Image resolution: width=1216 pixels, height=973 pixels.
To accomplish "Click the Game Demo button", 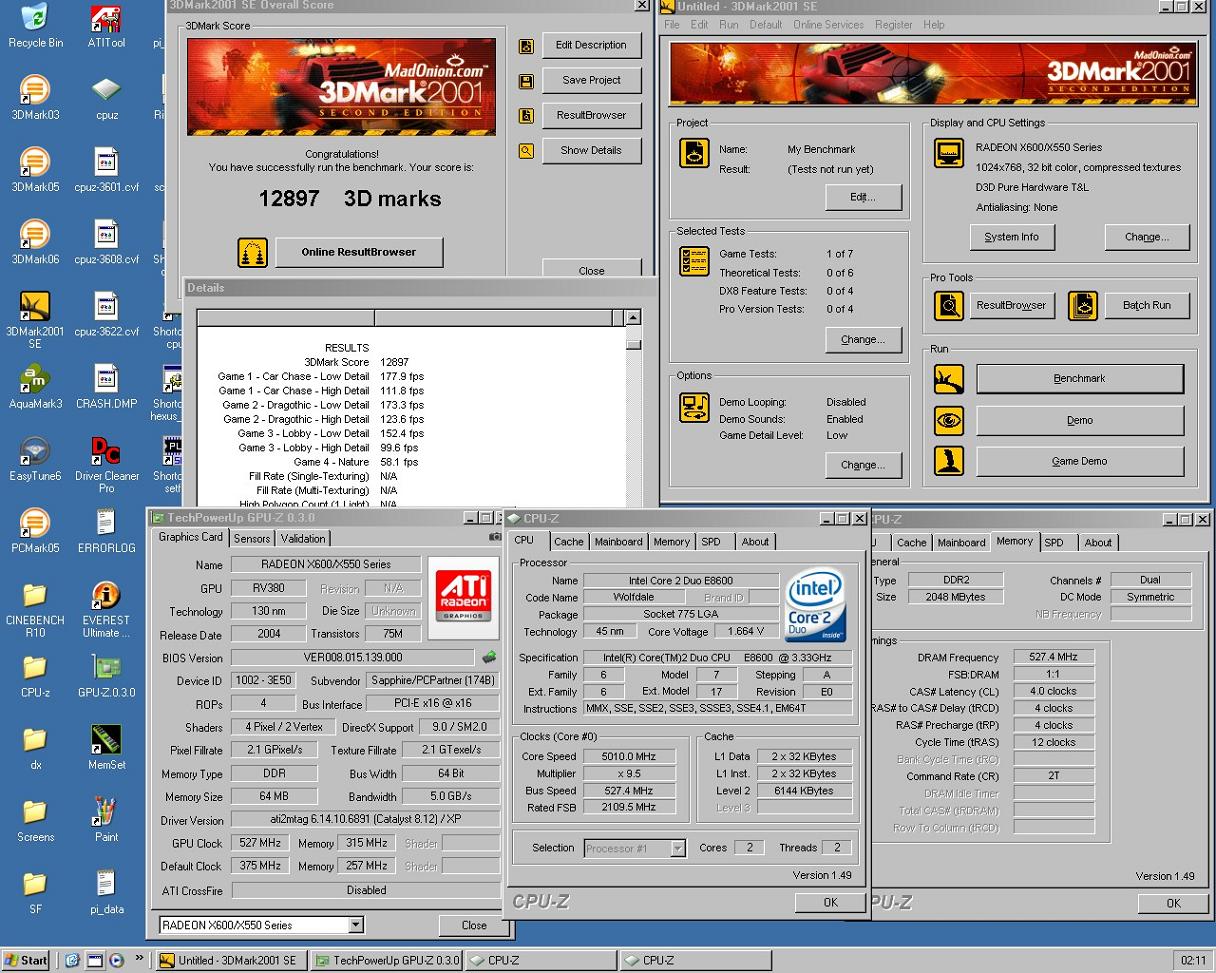I will pos(1079,462).
